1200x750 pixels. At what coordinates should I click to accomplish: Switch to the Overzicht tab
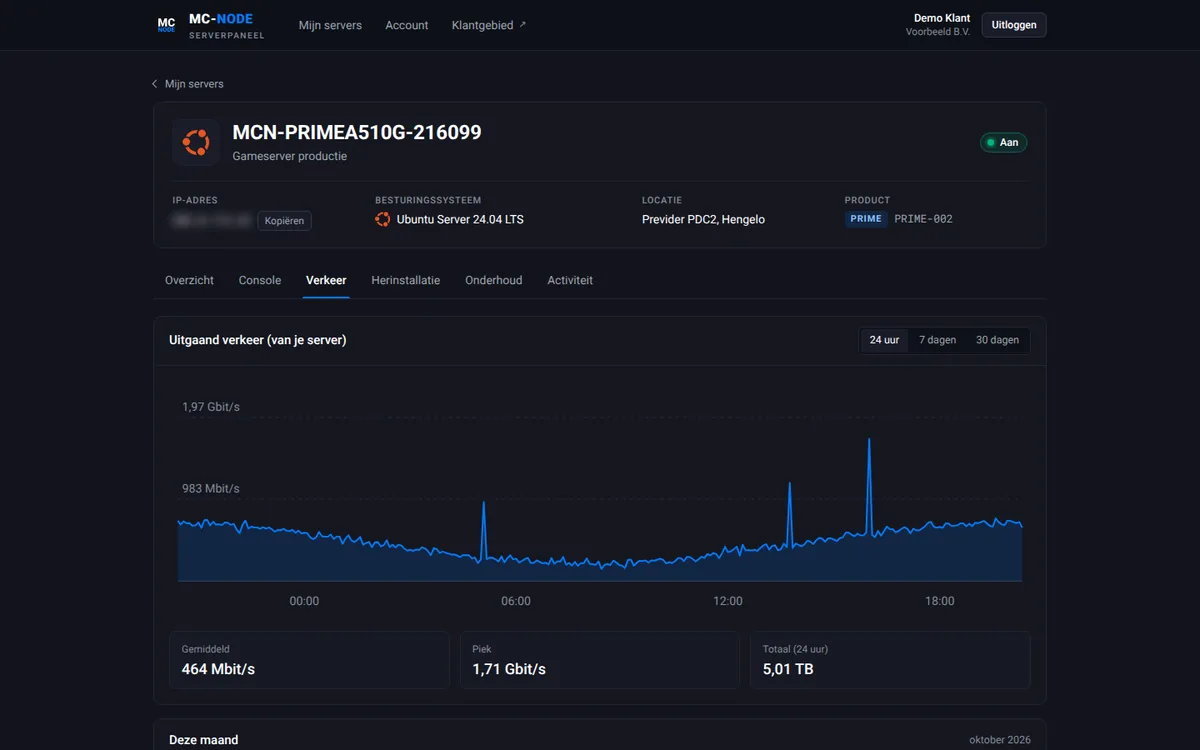point(189,281)
